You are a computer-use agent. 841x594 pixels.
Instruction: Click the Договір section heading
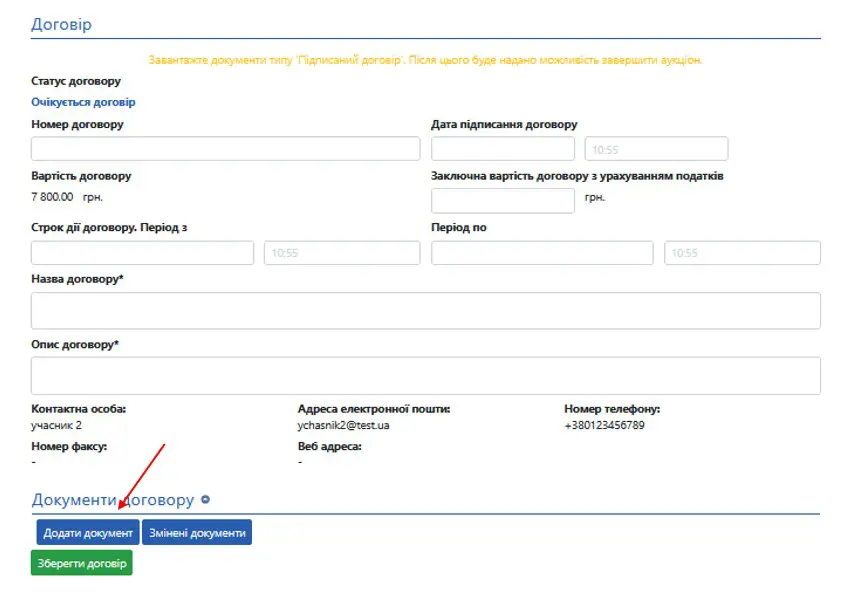(x=61, y=24)
